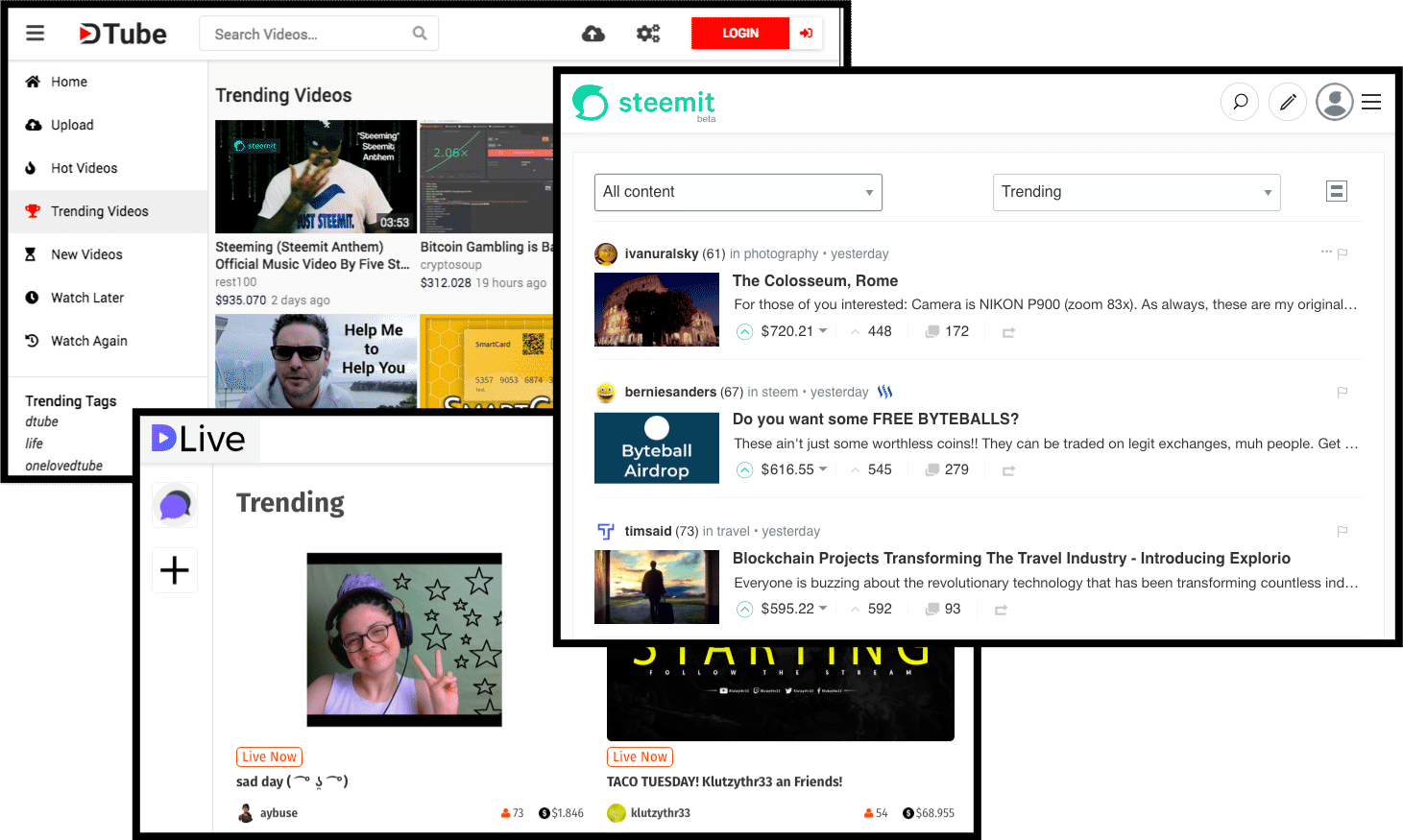Open the aybuse sad day live stream thumbnail
The height and width of the screenshot is (840, 1403).
click(x=404, y=639)
